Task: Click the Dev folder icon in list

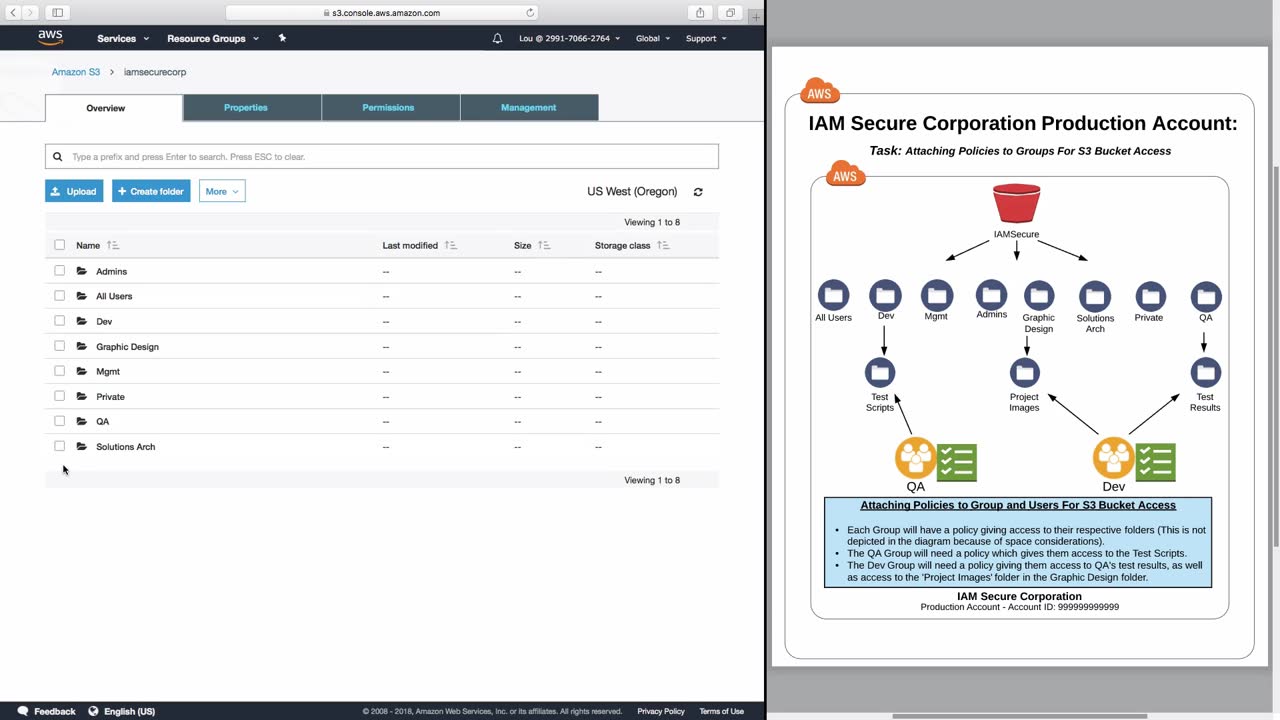Action: coord(82,321)
